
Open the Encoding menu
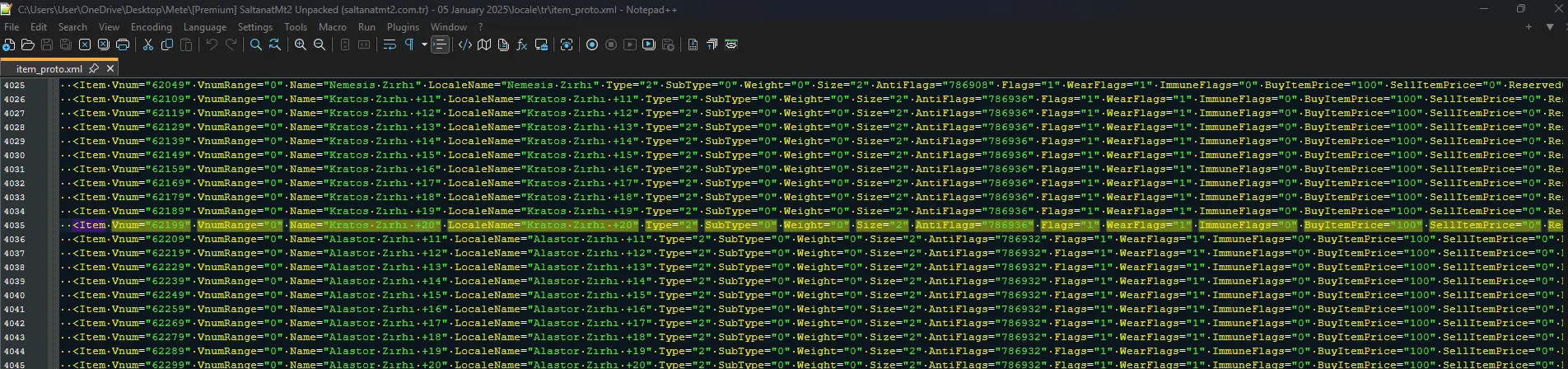(152, 27)
